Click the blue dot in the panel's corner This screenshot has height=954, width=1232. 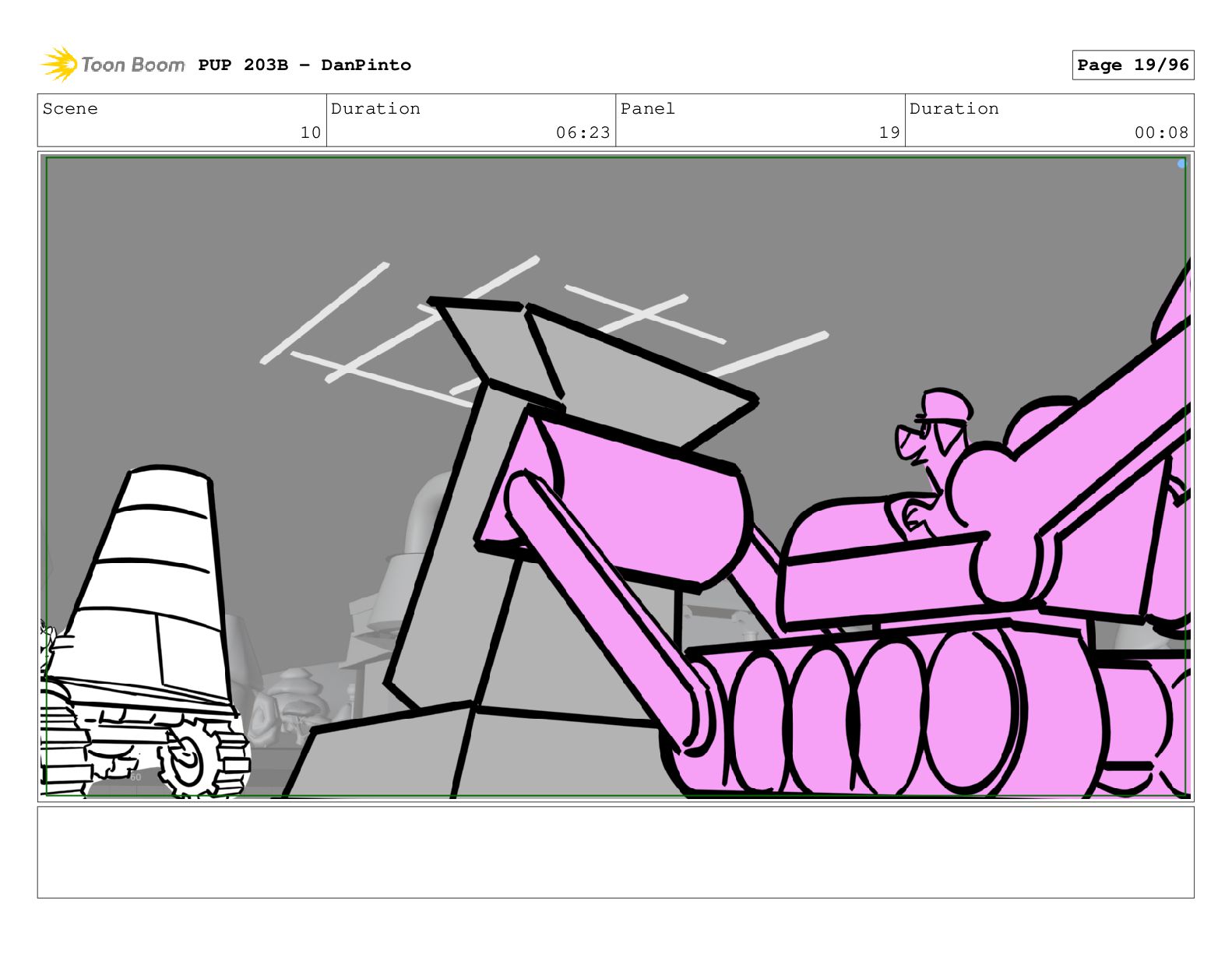[1182, 164]
